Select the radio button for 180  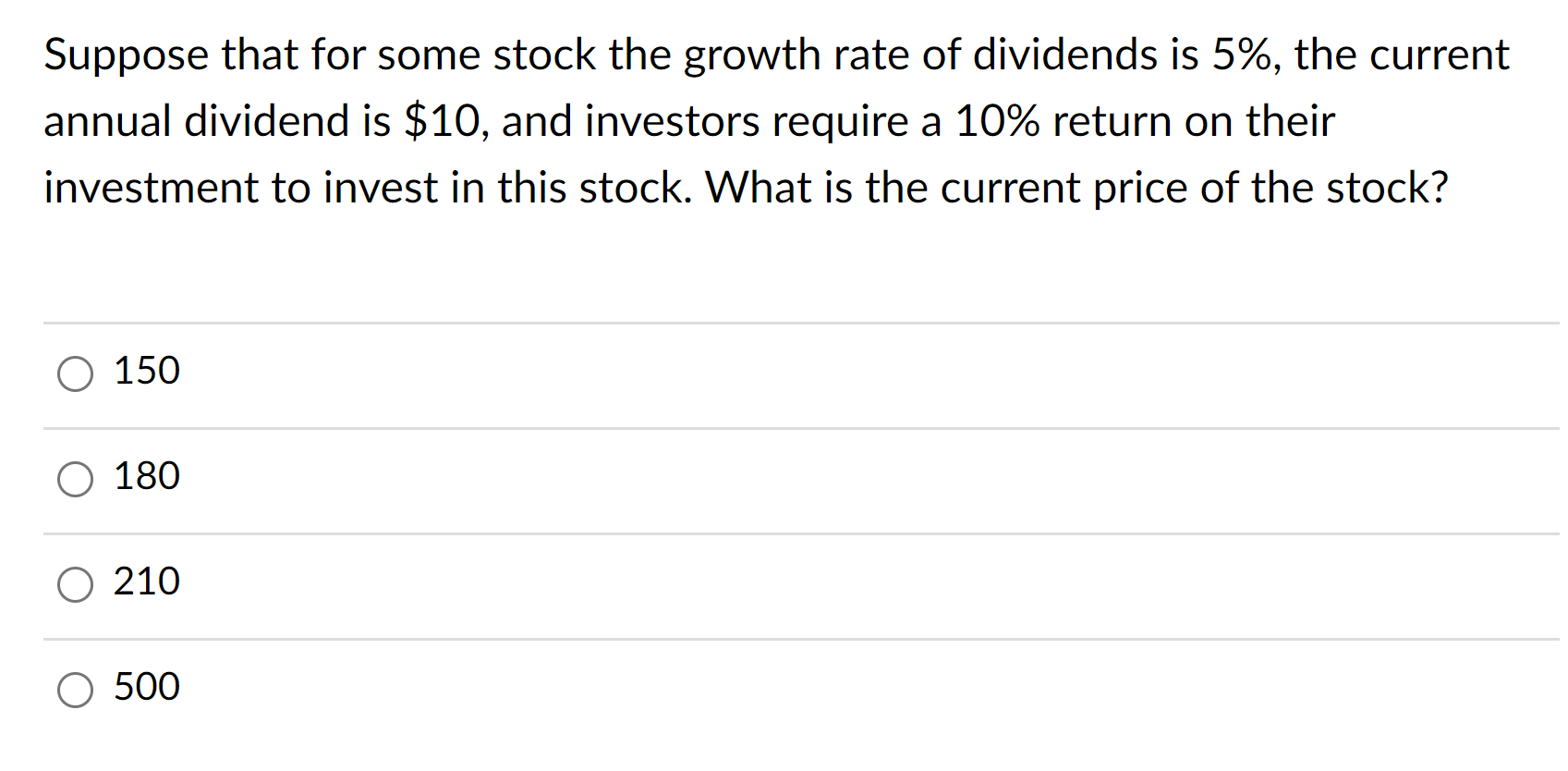(x=77, y=480)
